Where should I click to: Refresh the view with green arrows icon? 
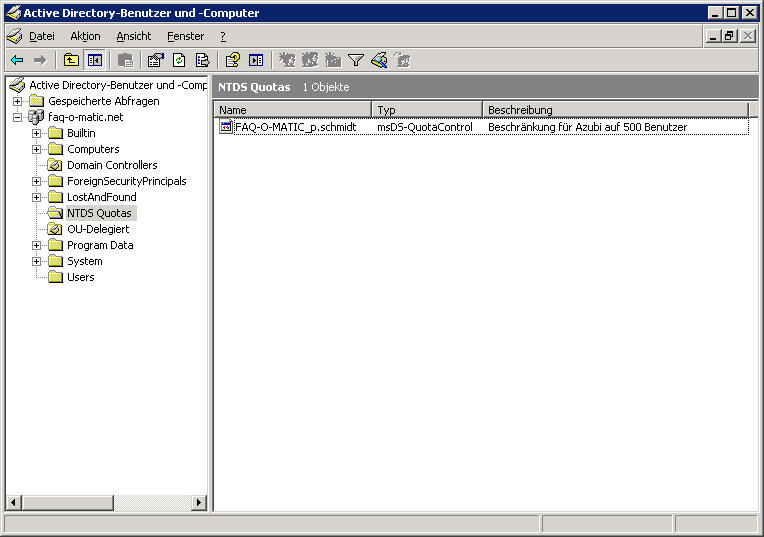click(x=179, y=60)
